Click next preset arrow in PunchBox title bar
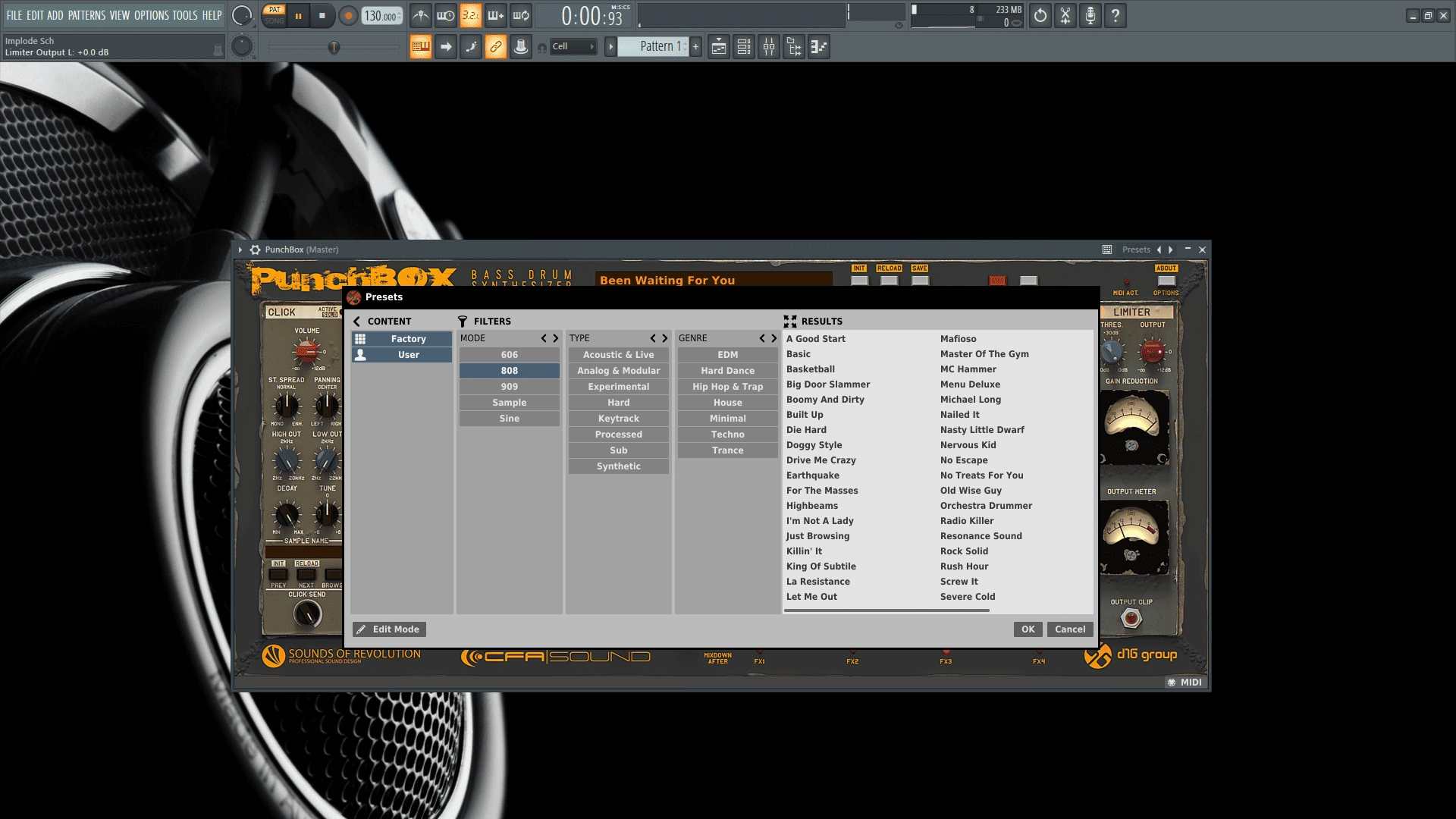Image resolution: width=1456 pixels, height=819 pixels. [1170, 249]
